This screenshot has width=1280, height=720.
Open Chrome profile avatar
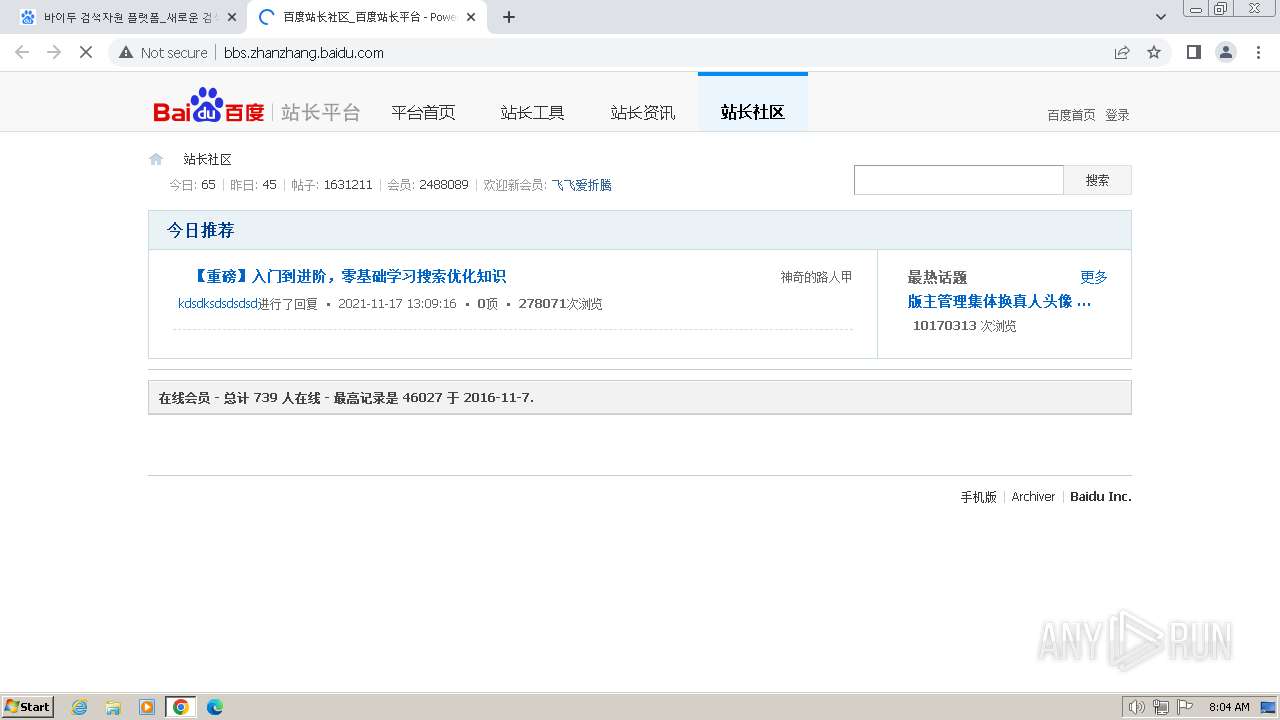pyautogui.click(x=1226, y=52)
